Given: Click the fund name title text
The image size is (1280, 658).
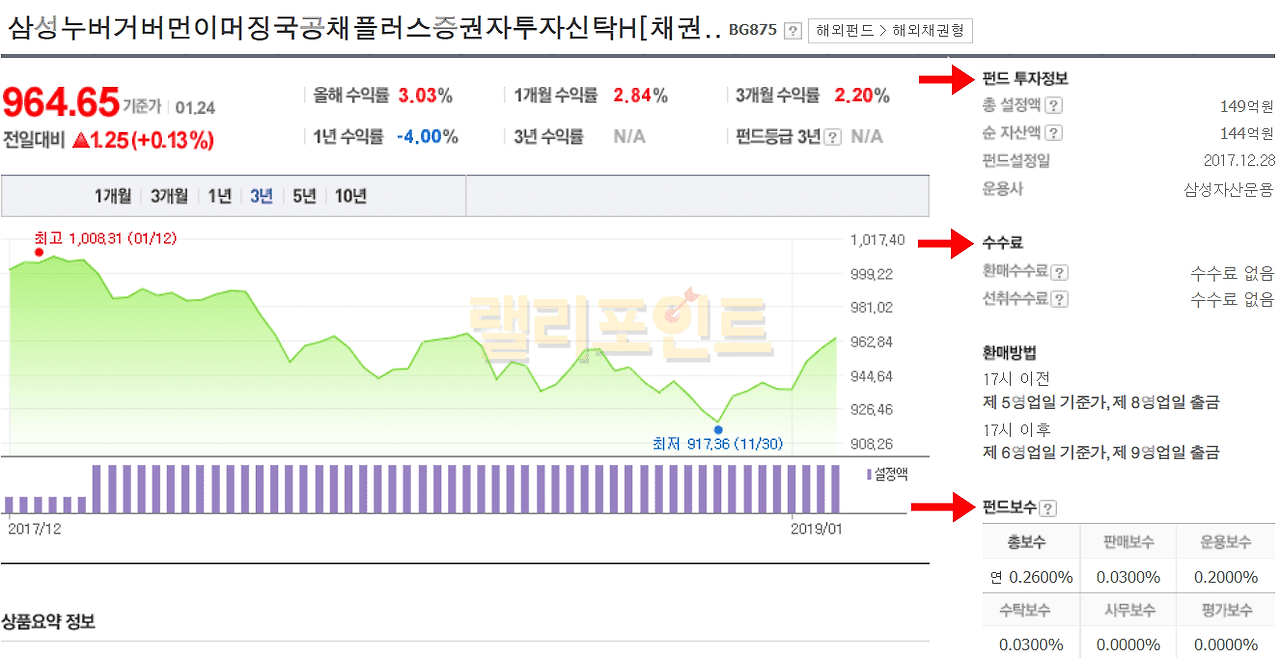Looking at the screenshot, I should tap(364, 28).
